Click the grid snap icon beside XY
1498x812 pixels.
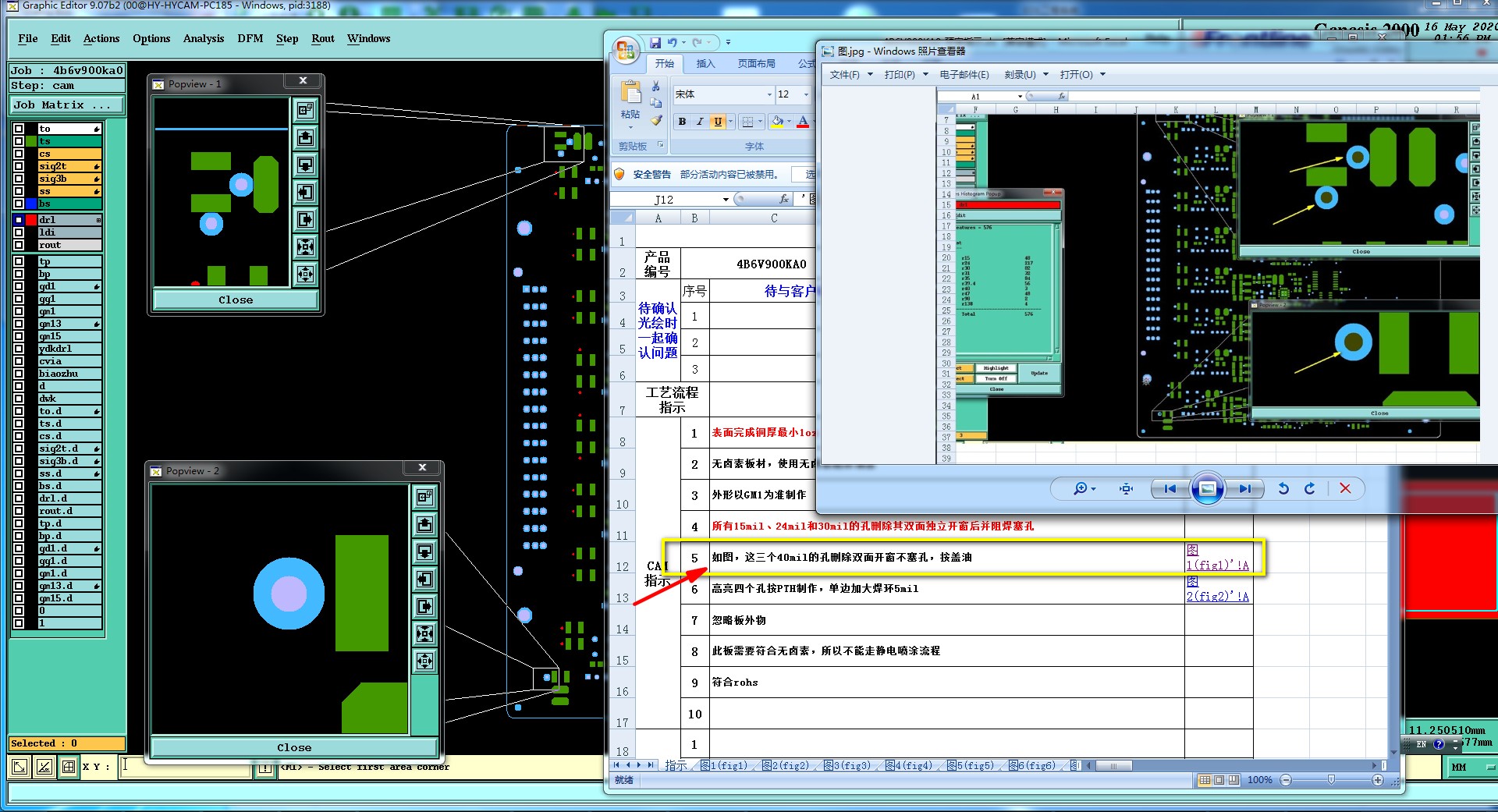[69, 767]
